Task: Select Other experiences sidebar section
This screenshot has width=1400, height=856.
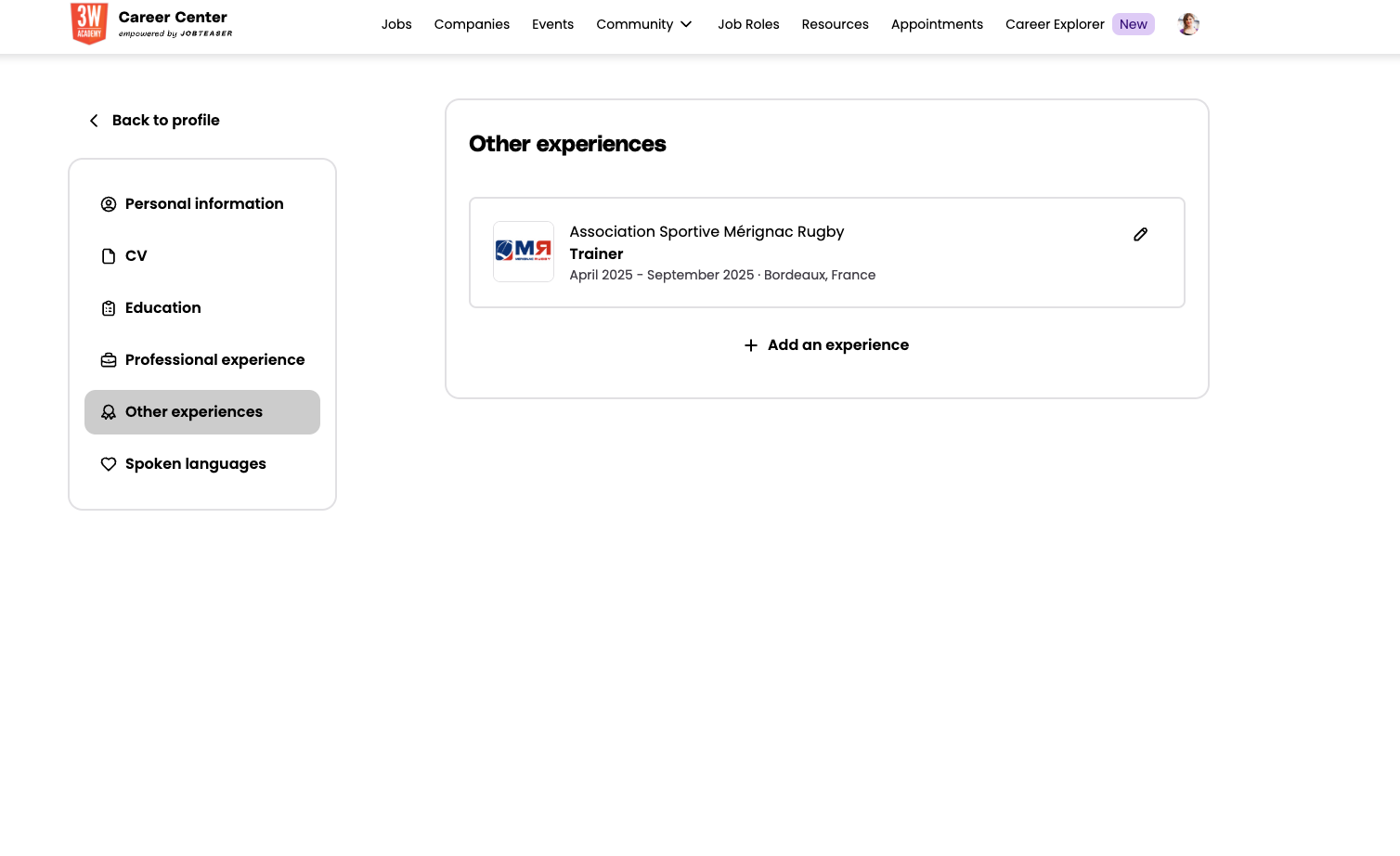Action: click(x=202, y=412)
